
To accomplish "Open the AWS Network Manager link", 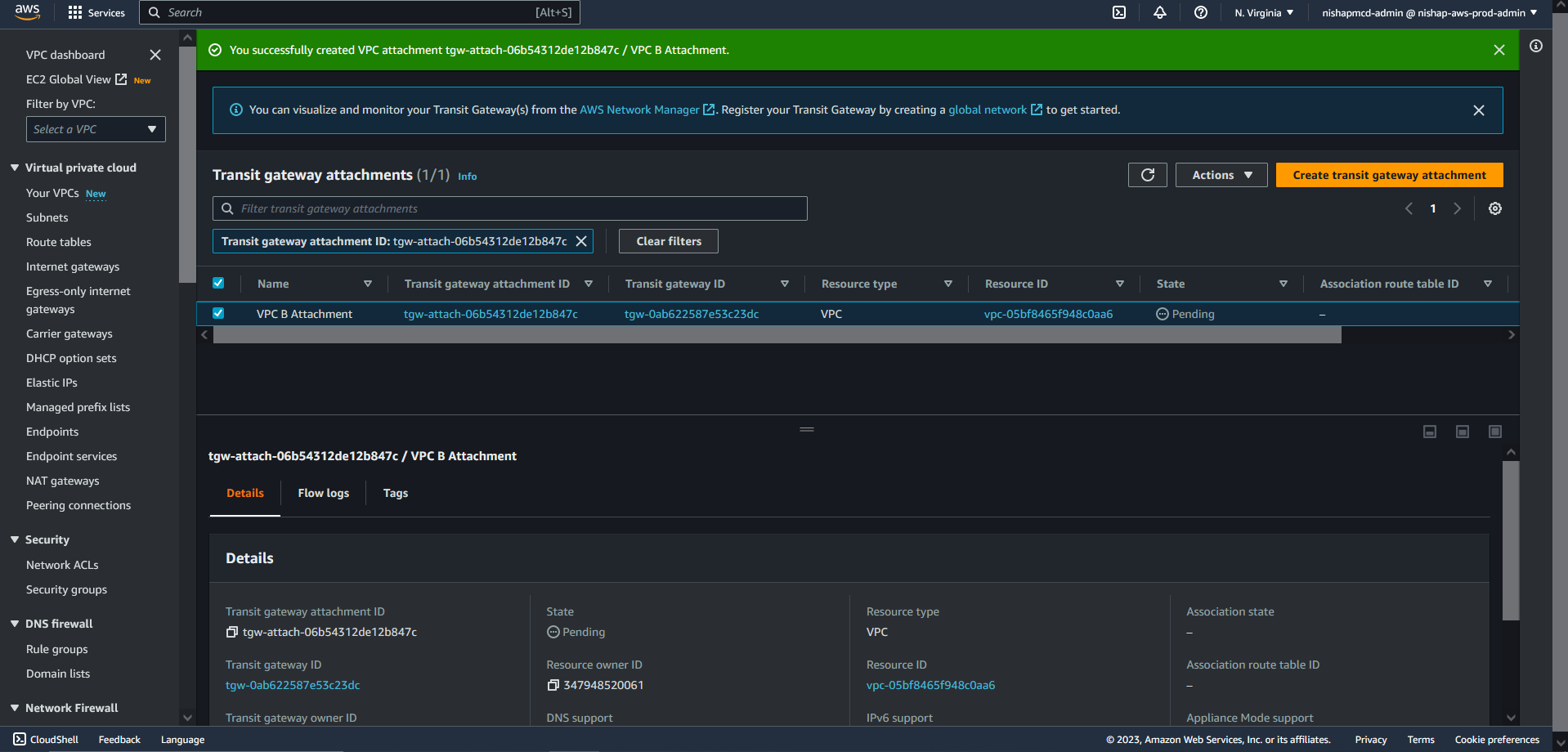I will tap(639, 110).
